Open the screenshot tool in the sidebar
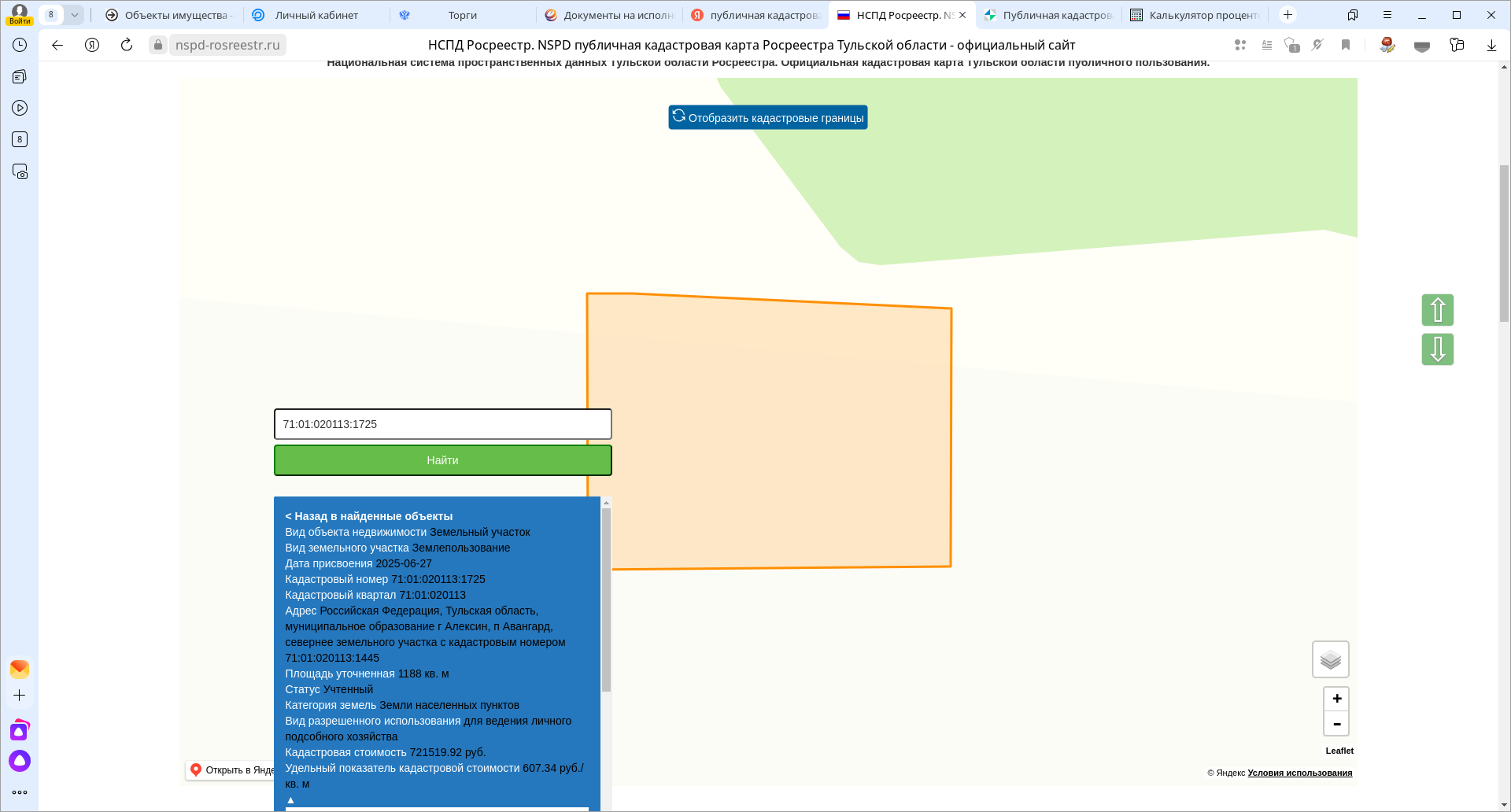1511x812 pixels. click(20, 172)
